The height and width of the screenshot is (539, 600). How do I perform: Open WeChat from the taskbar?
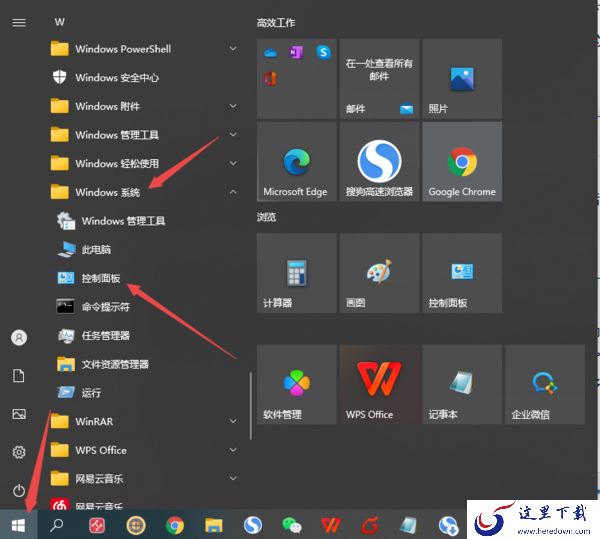coord(292,525)
